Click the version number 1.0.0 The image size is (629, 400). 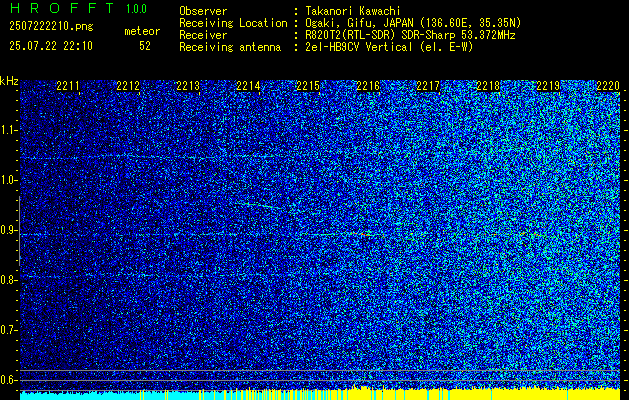click(x=136, y=9)
